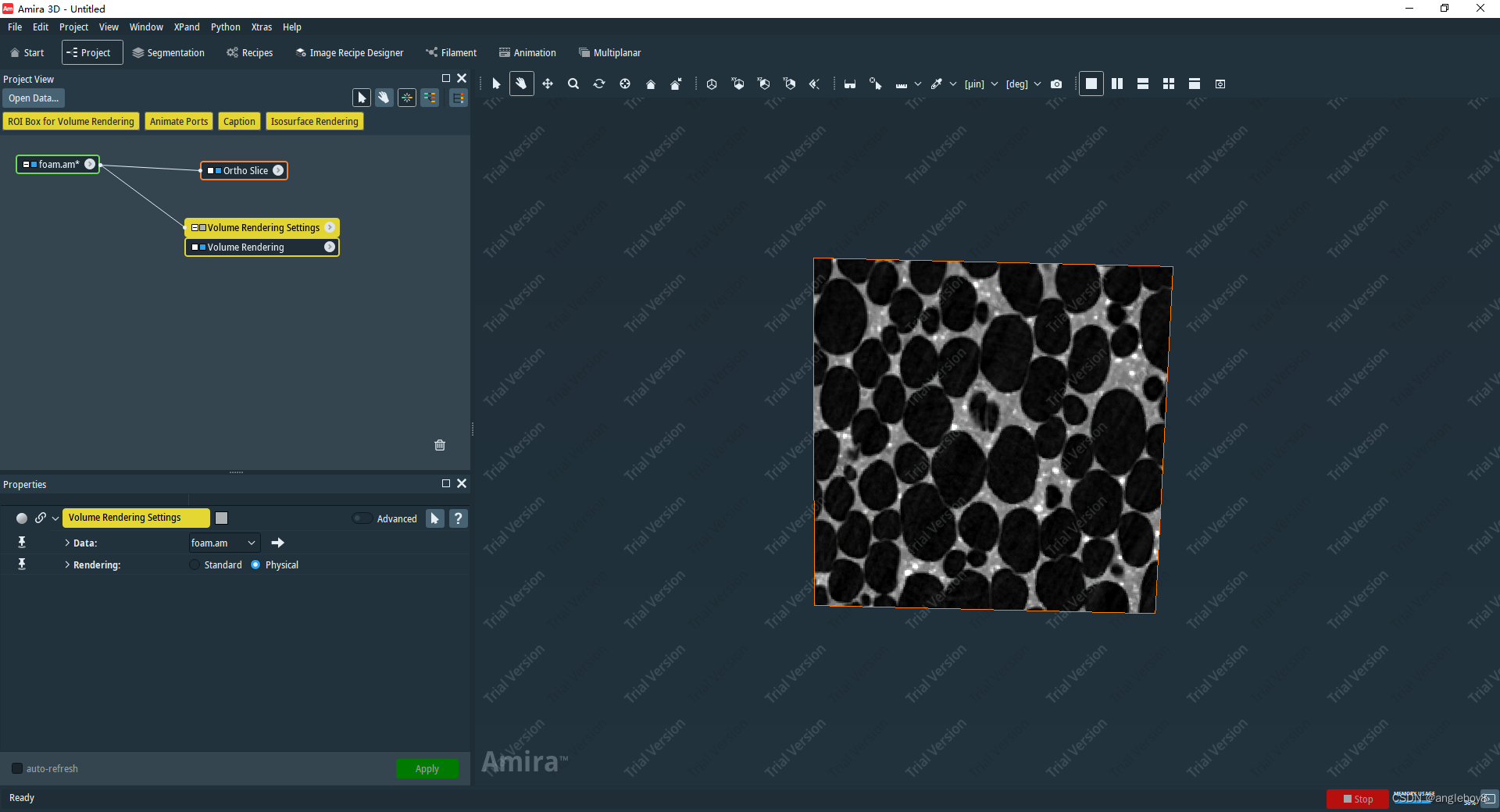Expand the Data port row

click(67, 543)
